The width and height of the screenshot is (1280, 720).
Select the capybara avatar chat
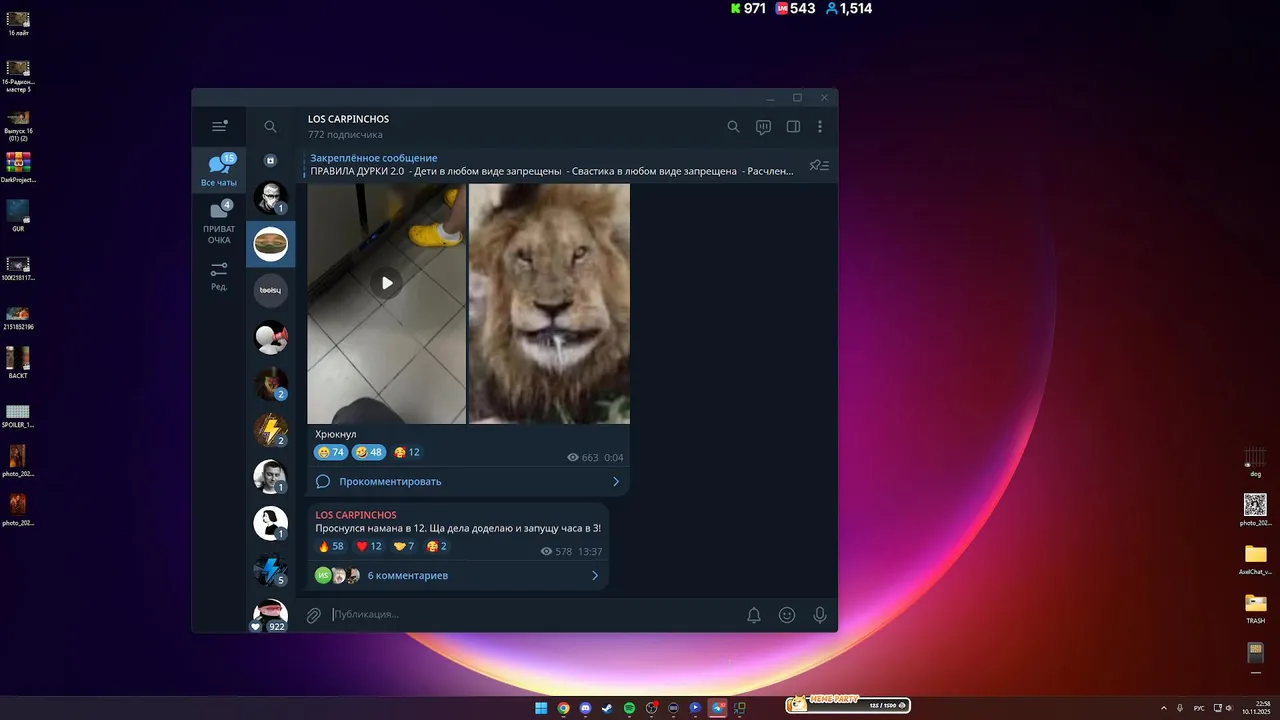[x=270, y=243]
